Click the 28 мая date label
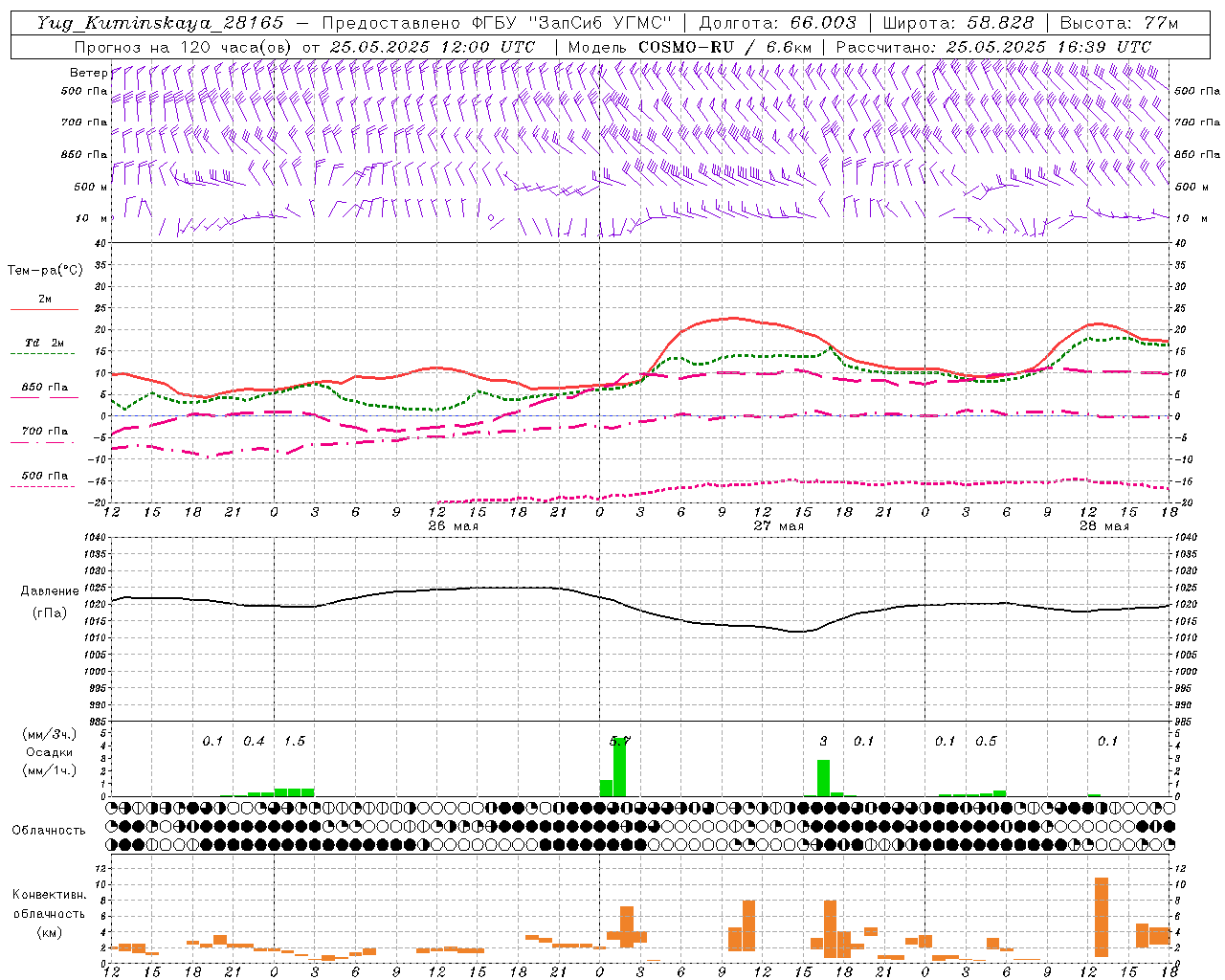This screenshot has height=980, width=1225. [x=1104, y=526]
